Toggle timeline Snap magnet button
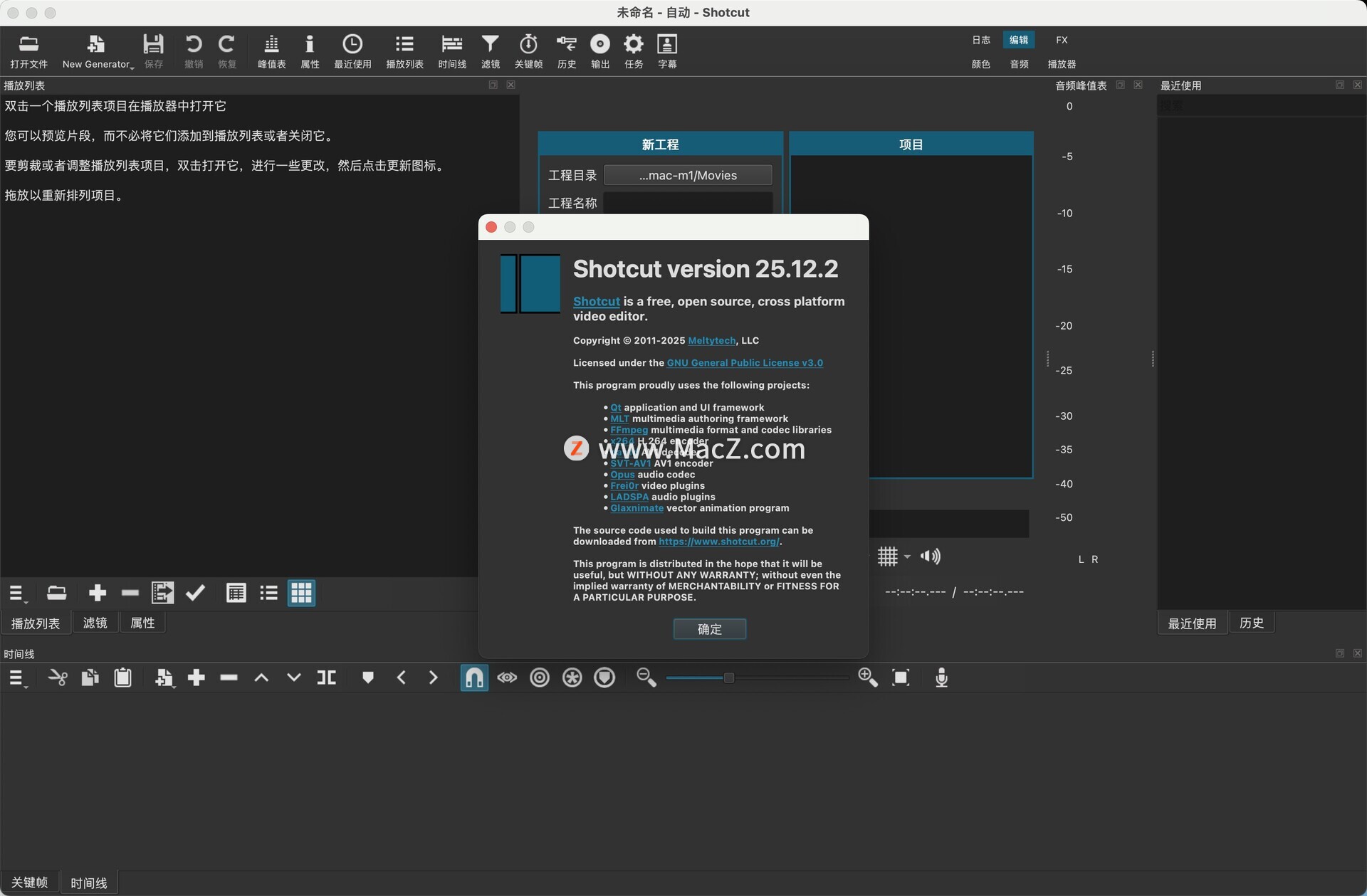 click(x=474, y=678)
